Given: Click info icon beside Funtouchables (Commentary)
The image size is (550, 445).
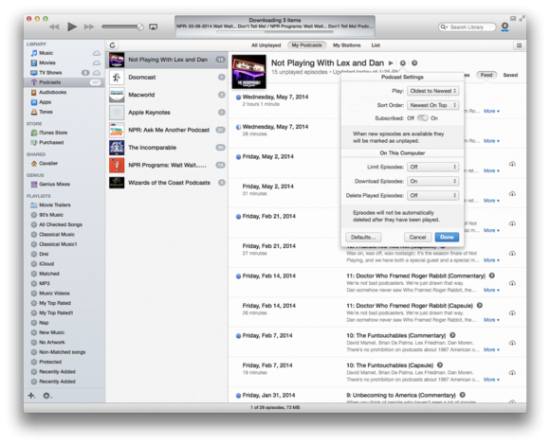Looking at the screenshot, I should click(x=453, y=335).
